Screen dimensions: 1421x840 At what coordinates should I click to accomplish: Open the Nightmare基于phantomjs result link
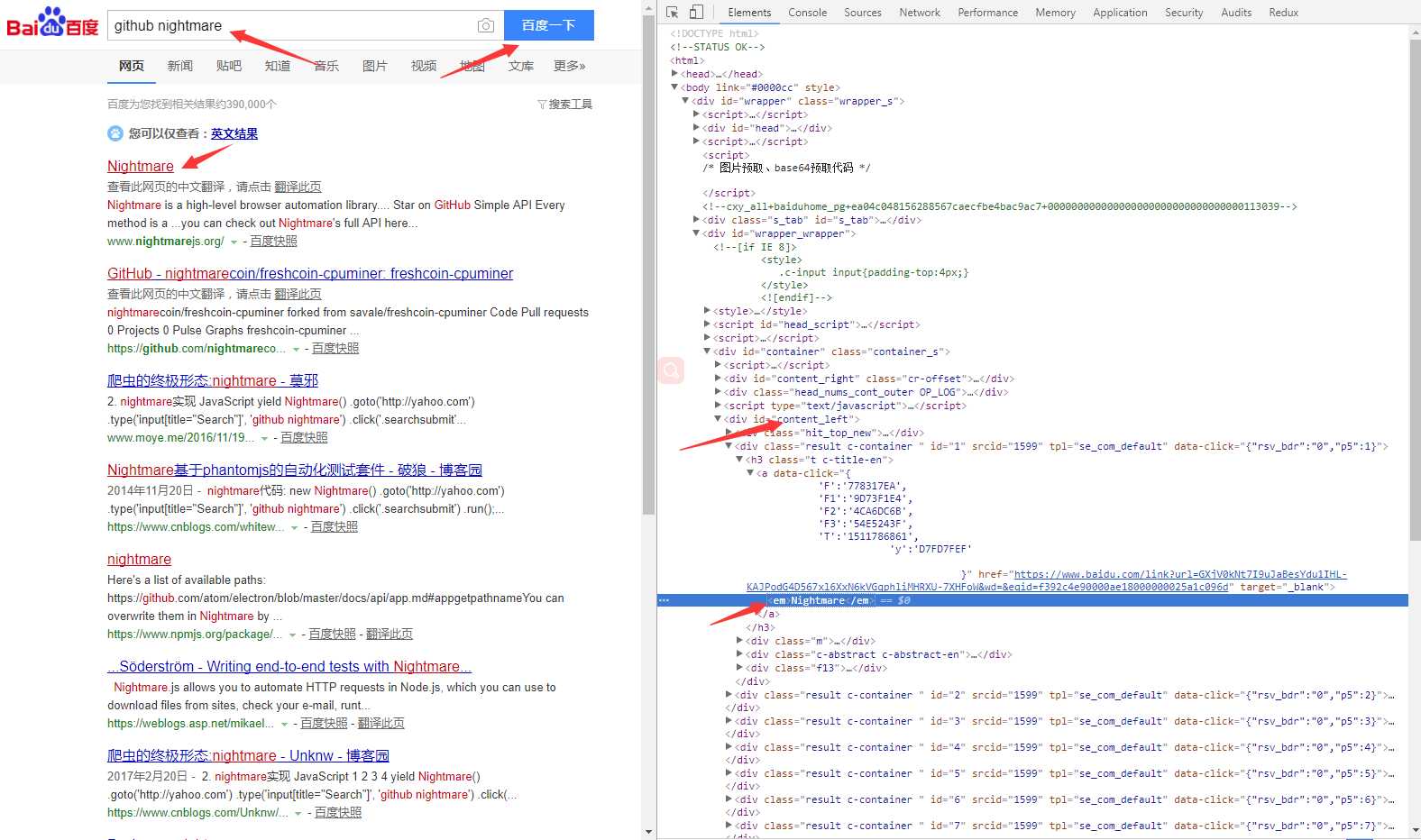(295, 470)
